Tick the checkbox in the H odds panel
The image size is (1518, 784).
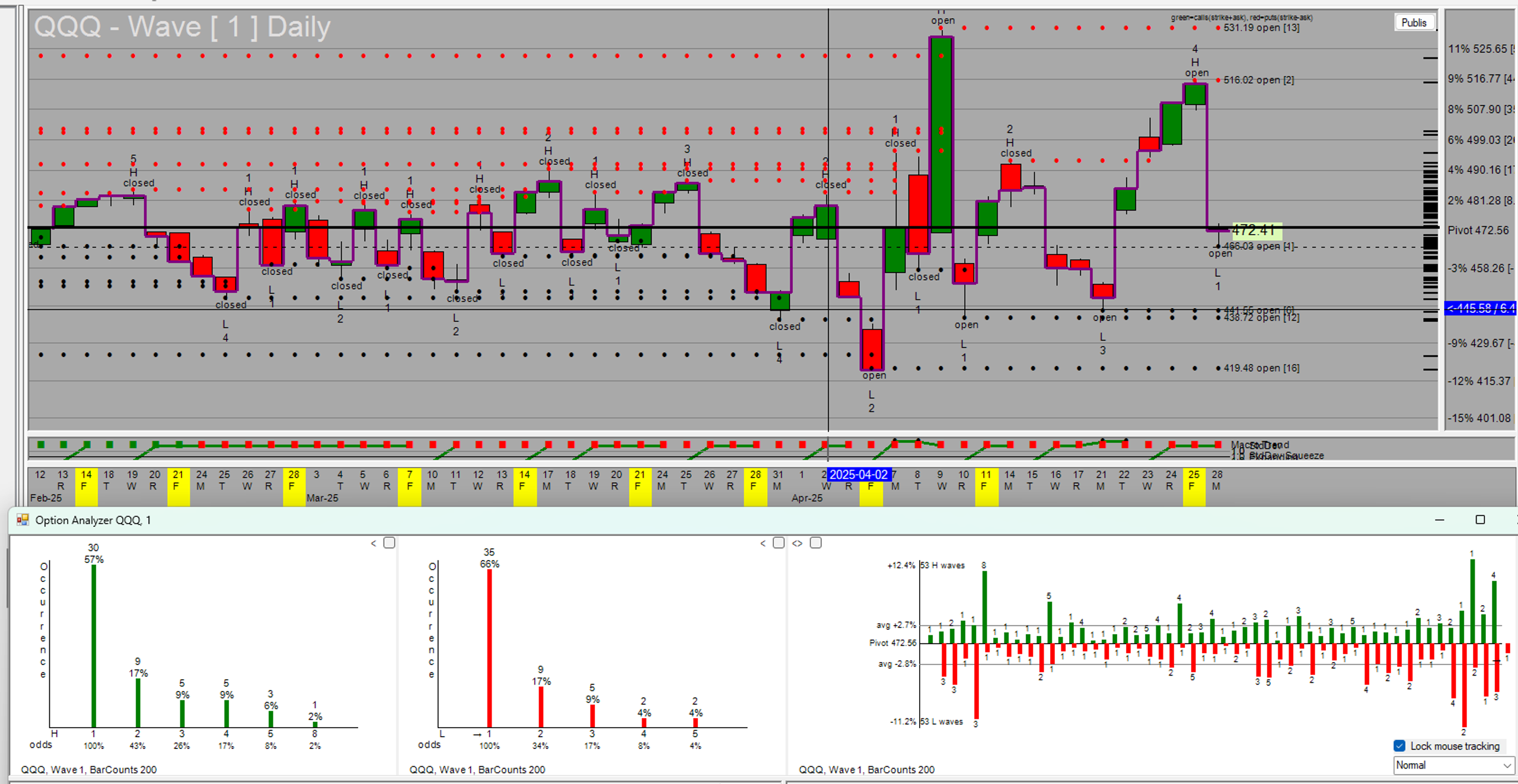pyautogui.click(x=390, y=543)
